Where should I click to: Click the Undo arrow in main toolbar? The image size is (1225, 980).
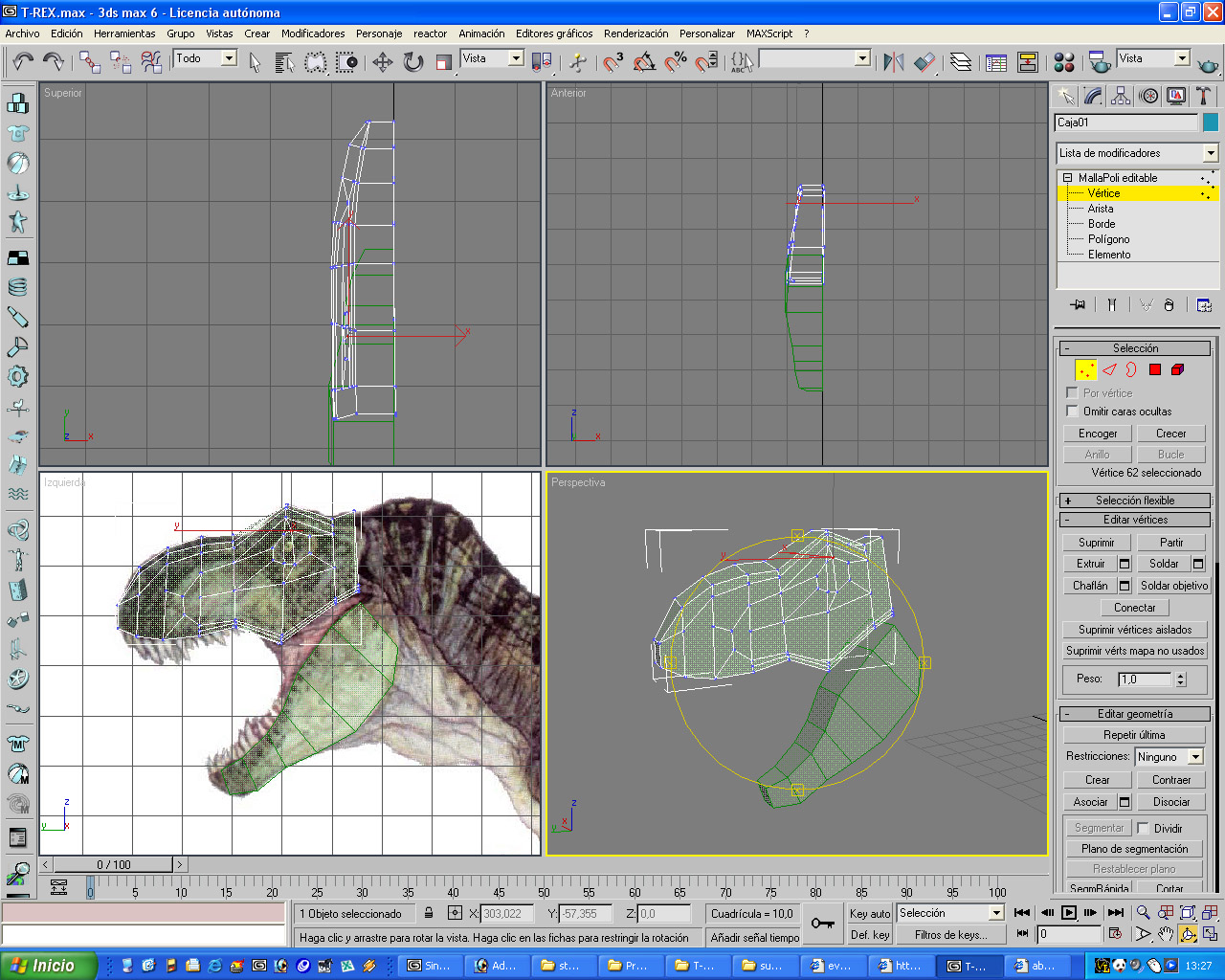click(x=23, y=62)
